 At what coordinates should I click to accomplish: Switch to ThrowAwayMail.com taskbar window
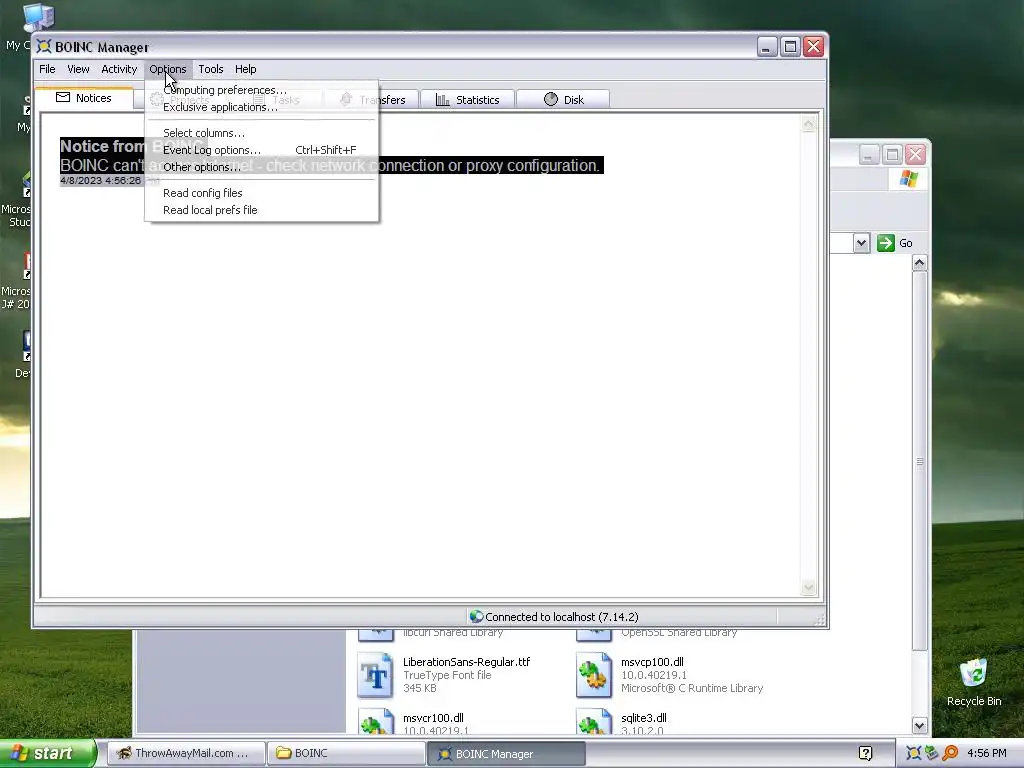click(x=186, y=753)
